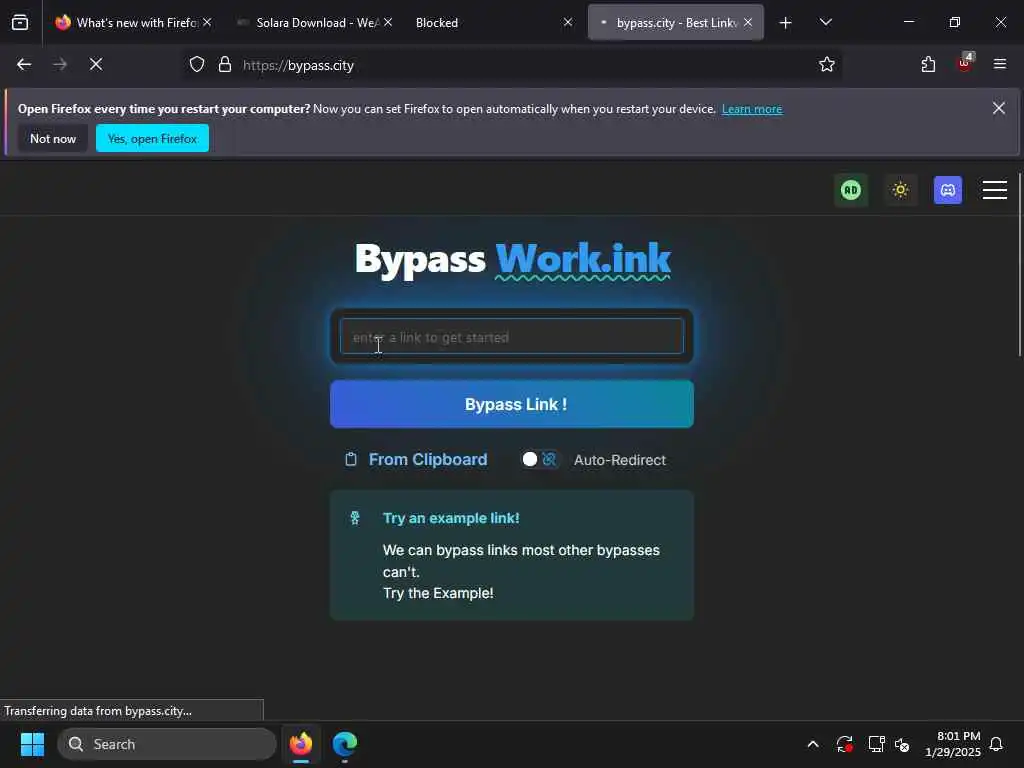Viewport: 1024px width, 768px height.
Task: Open the clock showing 8:01 PM
Action: coord(952,744)
